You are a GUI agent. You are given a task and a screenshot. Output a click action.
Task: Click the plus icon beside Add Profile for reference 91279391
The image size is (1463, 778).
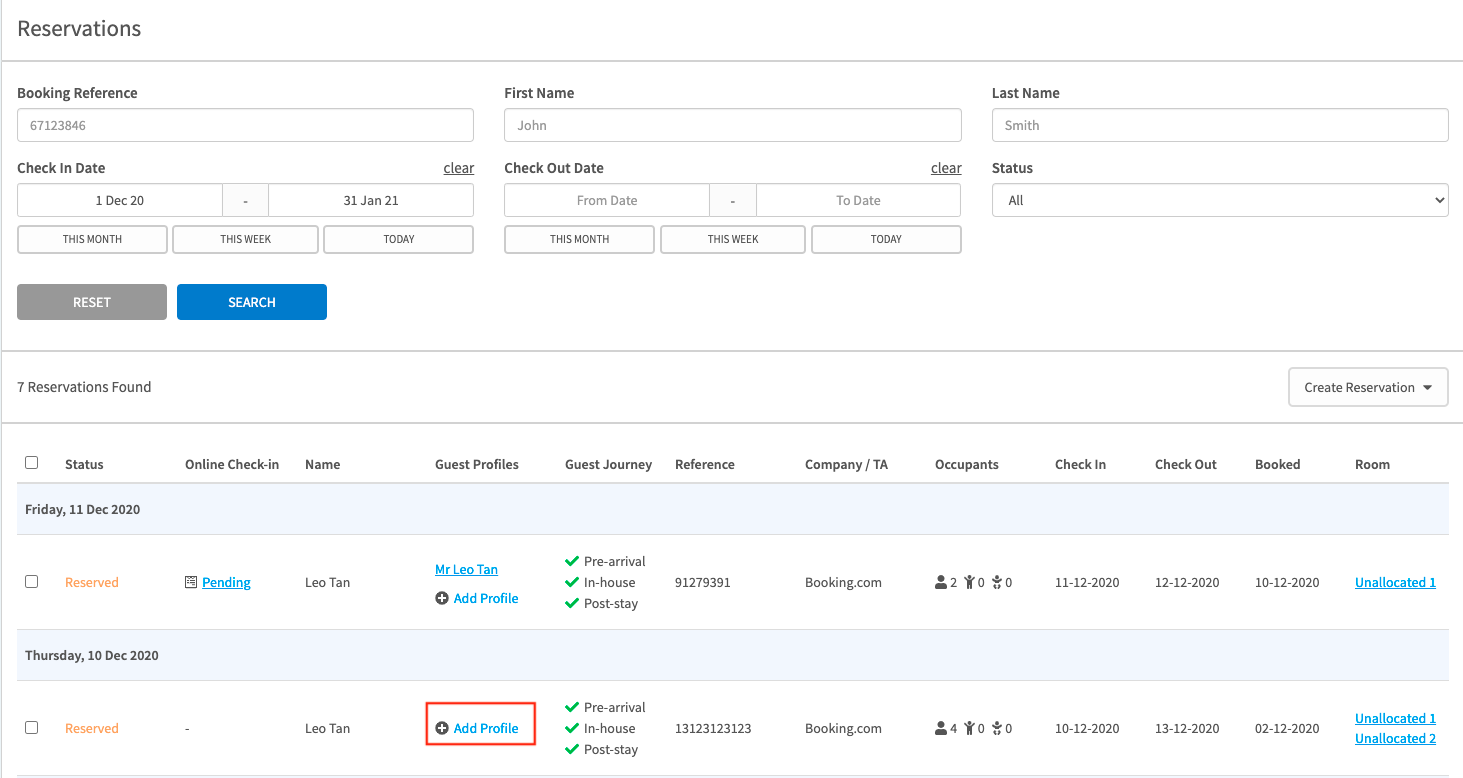(x=442, y=598)
